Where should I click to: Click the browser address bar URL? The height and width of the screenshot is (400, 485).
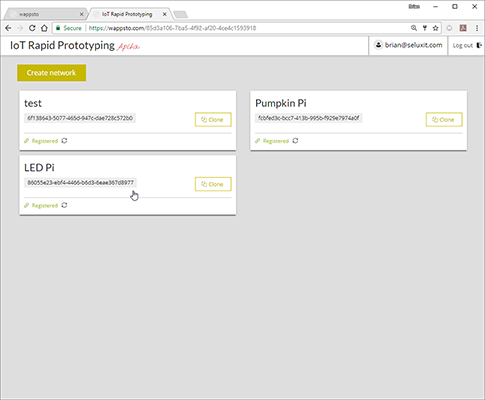[x=172, y=28]
